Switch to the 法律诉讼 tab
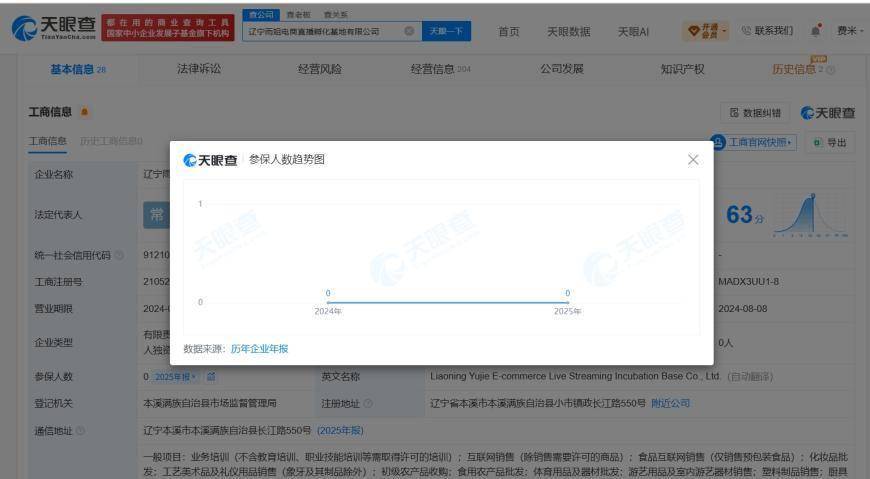The width and height of the screenshot is (870, 479). [199, 69]
